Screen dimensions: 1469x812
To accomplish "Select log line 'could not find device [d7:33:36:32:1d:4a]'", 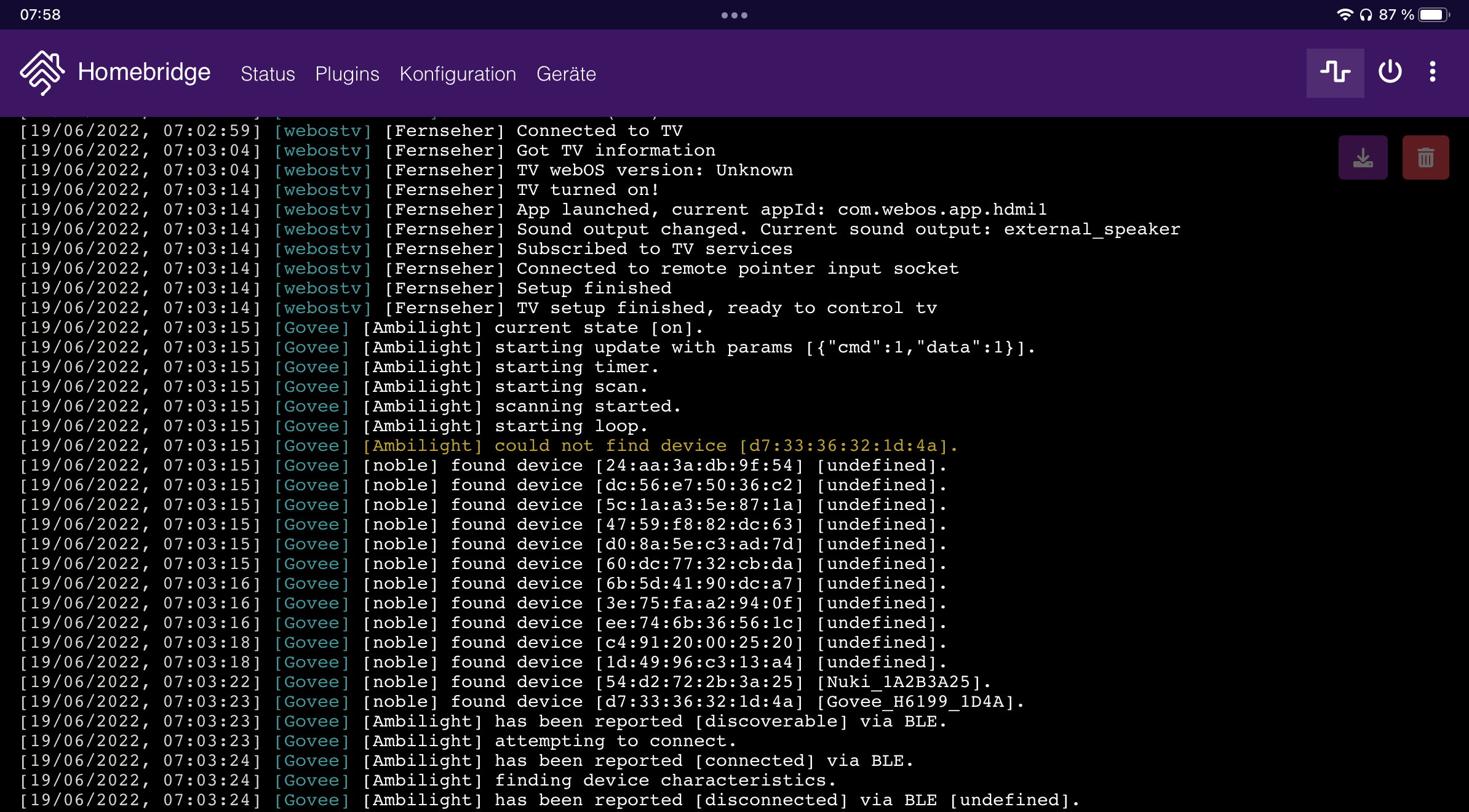I will (x=488, y=446).
